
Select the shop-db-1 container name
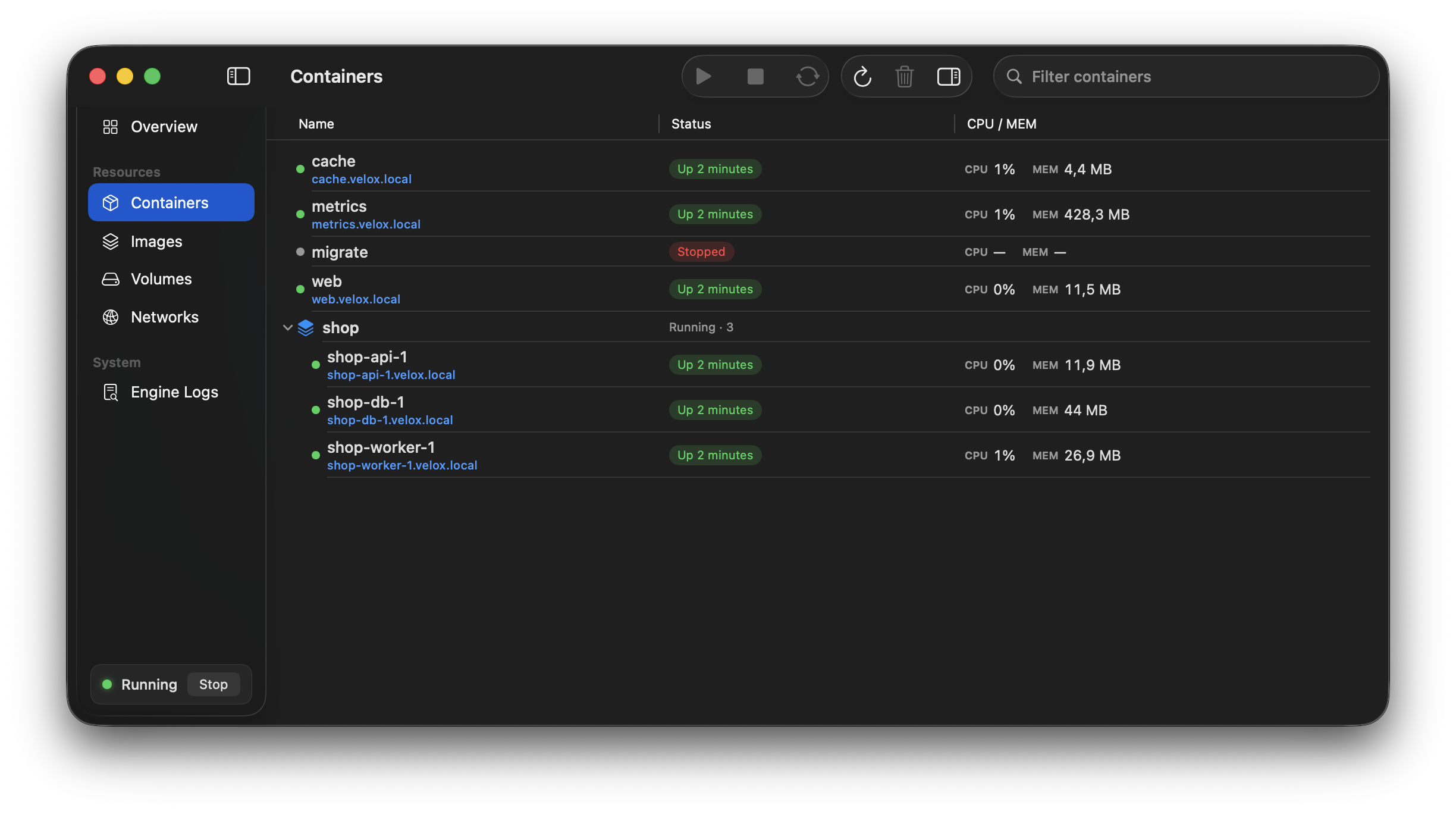[365, 402]
